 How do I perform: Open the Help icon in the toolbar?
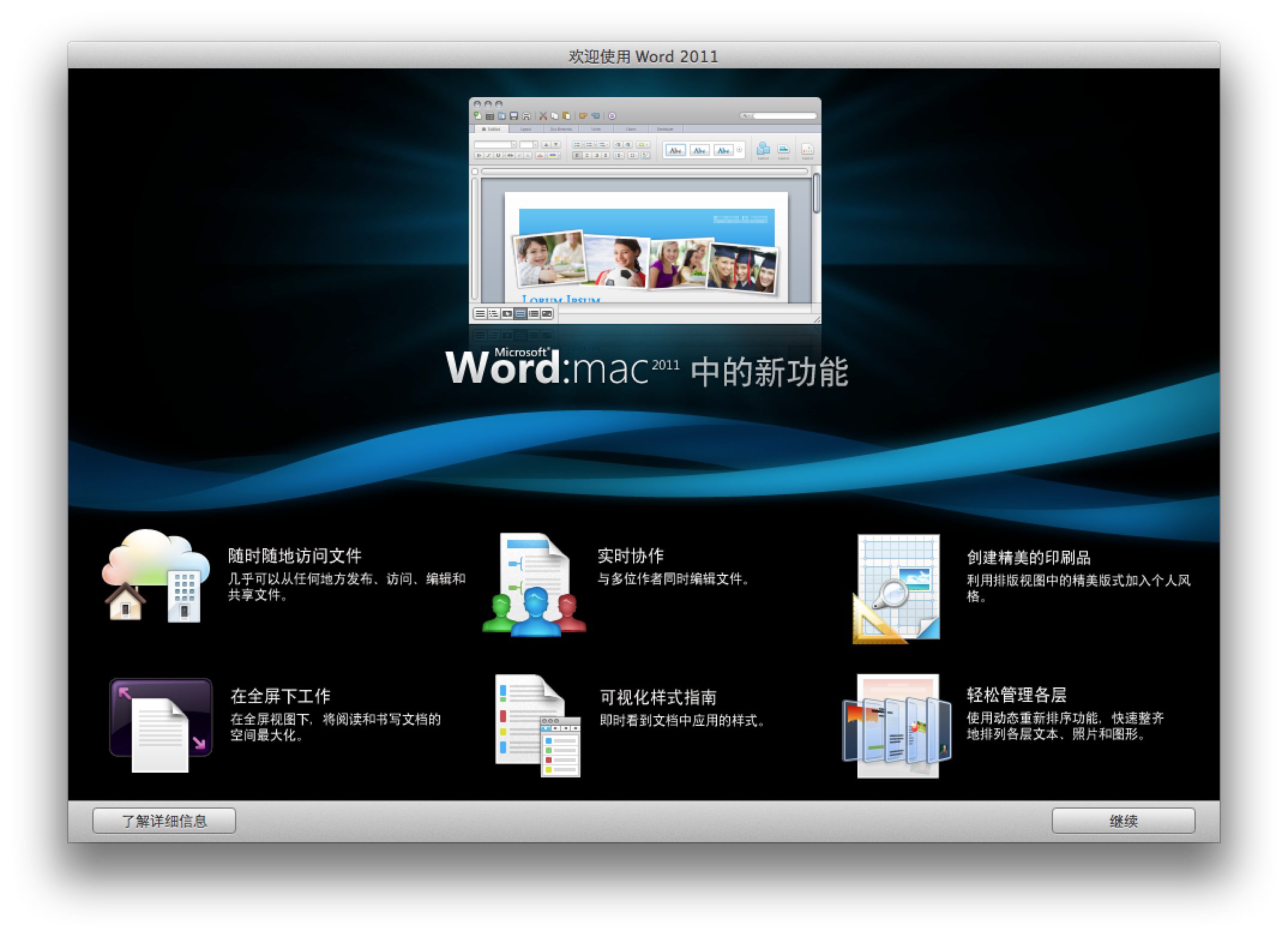coord(613,116)
